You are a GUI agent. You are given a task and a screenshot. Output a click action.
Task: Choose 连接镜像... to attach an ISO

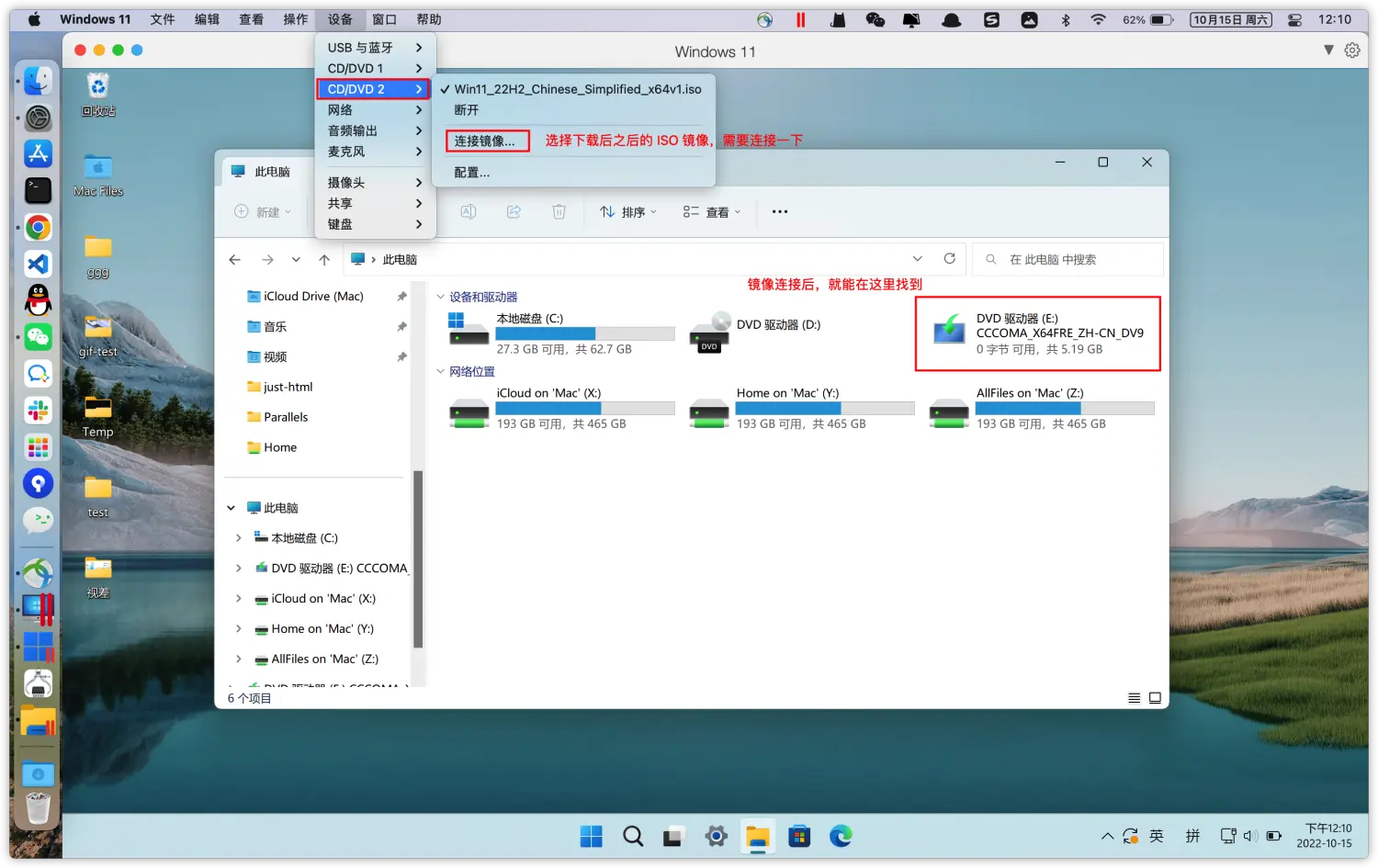(x=487, y=141)
